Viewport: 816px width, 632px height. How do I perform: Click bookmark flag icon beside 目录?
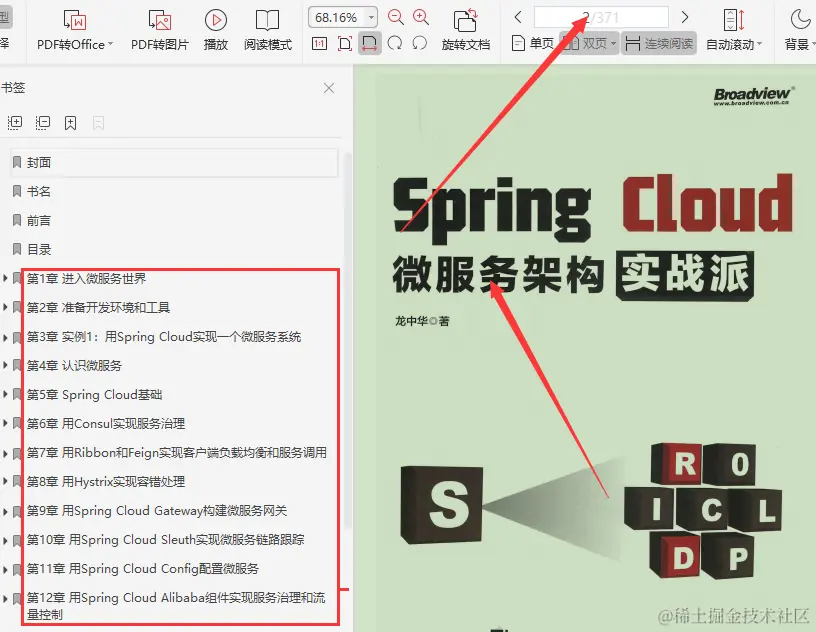tap(17, 249)
